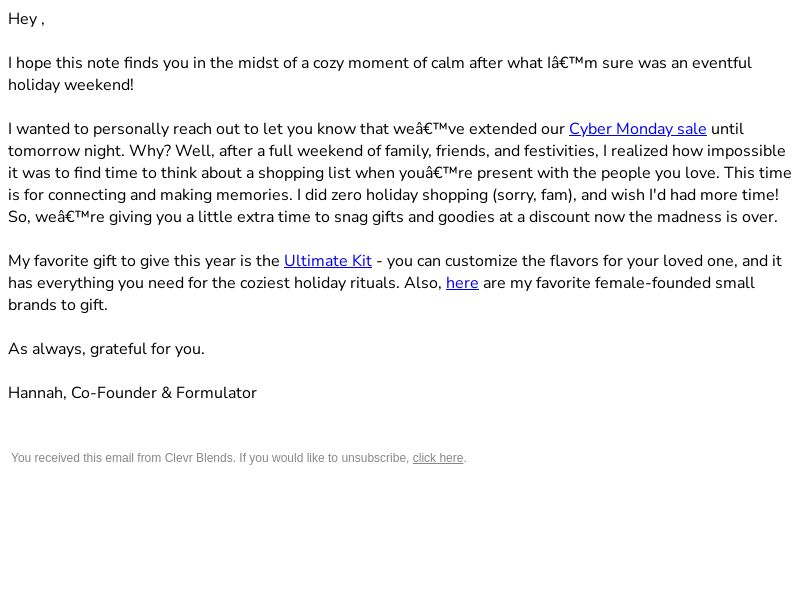Click the "Hey ," greeting text
The image size is (800, 600).
click(27, 19)
